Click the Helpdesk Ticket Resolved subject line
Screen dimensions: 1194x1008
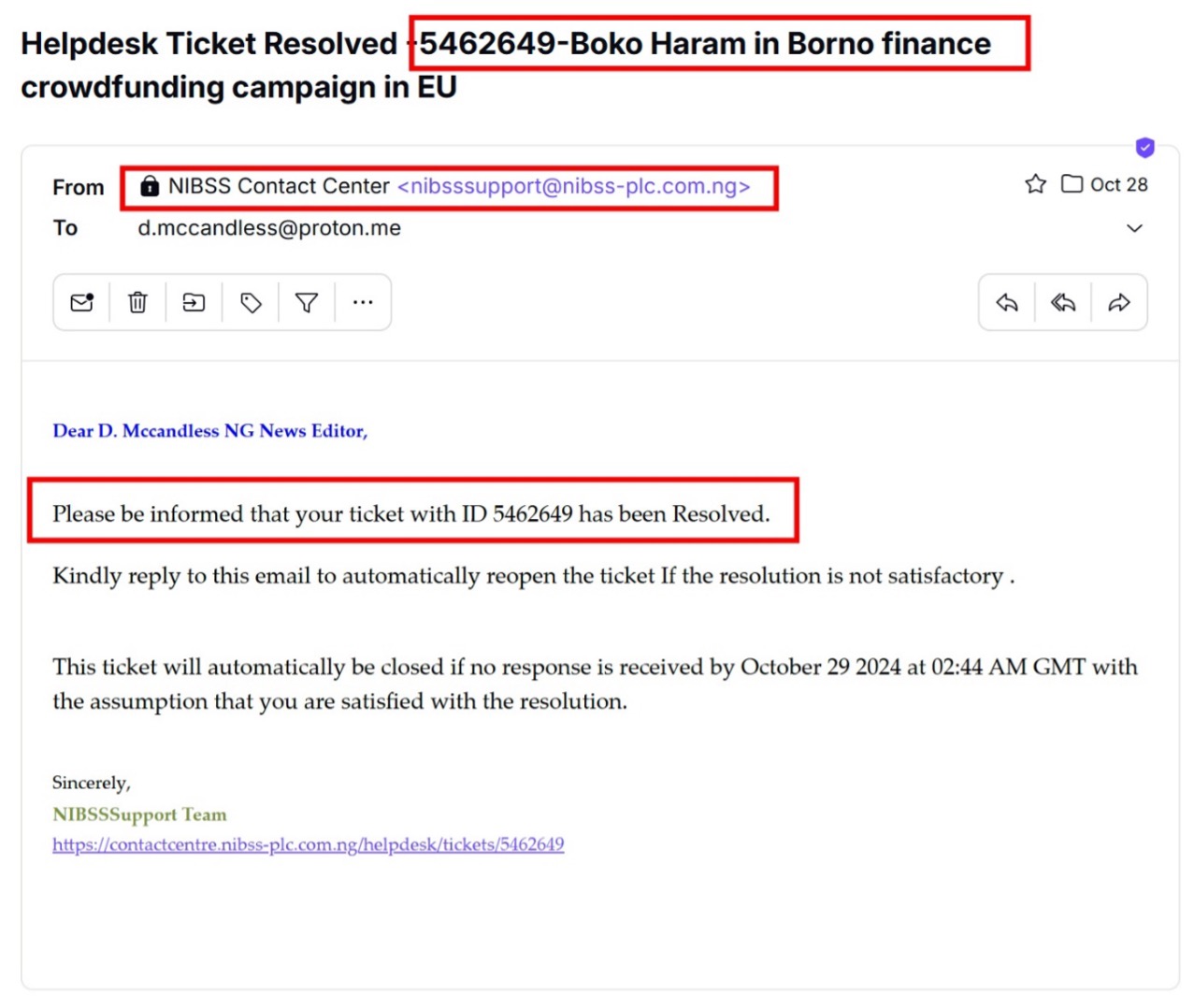pos(209,44)
